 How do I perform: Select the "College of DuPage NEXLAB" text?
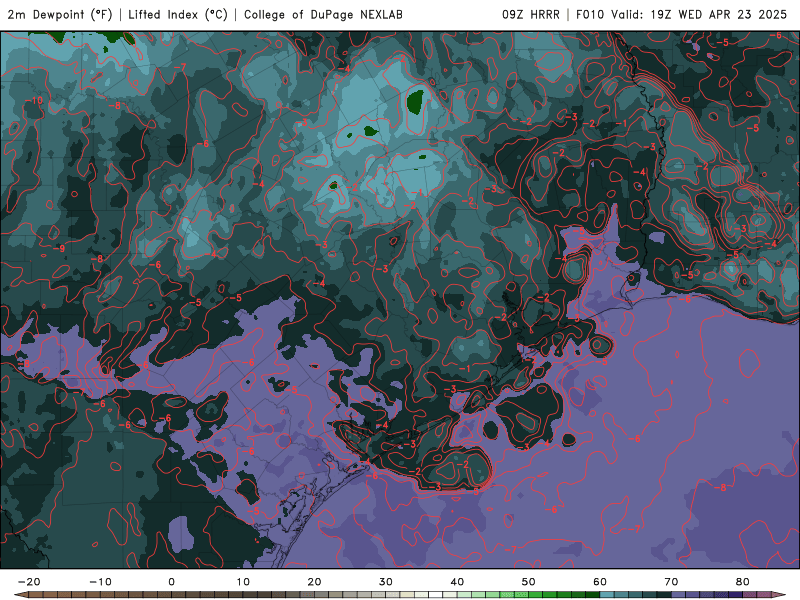click(323, 15)
